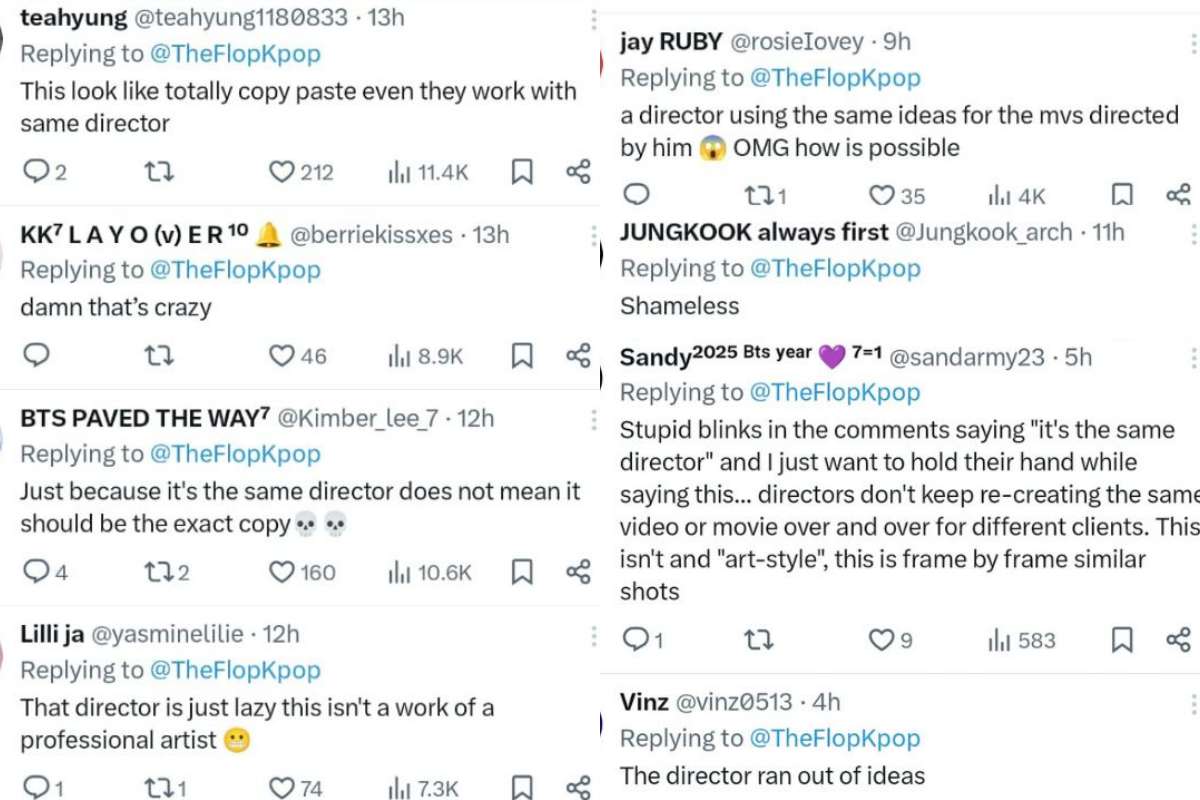Share jay RUBY's reply

pos(1178,195)
